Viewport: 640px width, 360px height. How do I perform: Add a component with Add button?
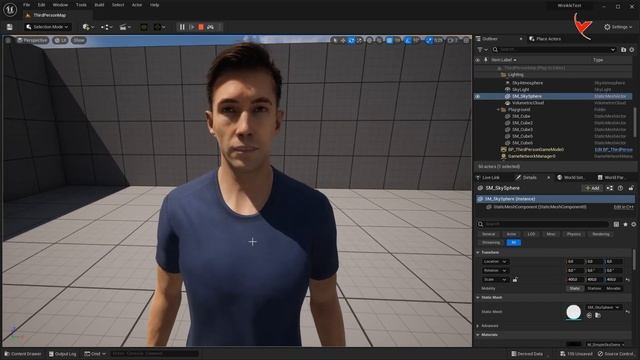[x=592, y=188]
